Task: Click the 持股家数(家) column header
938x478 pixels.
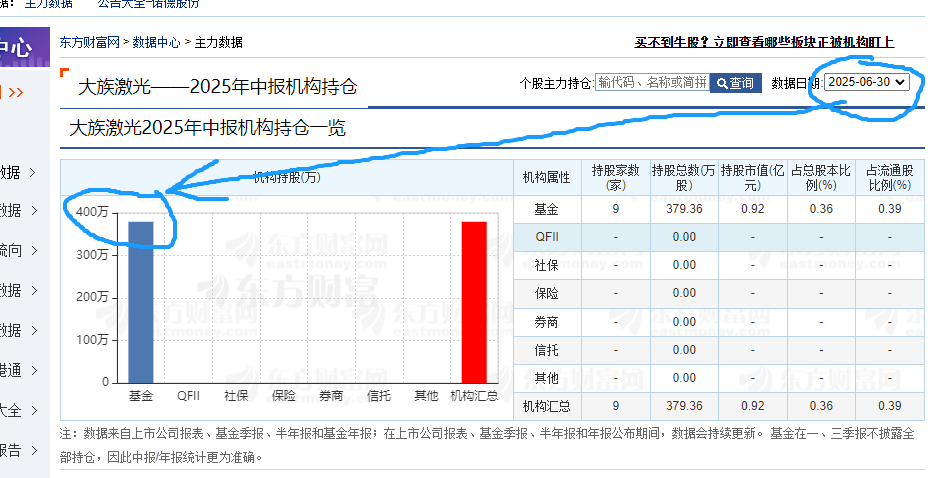Action: pyautogui.click(x=616, y=178)
